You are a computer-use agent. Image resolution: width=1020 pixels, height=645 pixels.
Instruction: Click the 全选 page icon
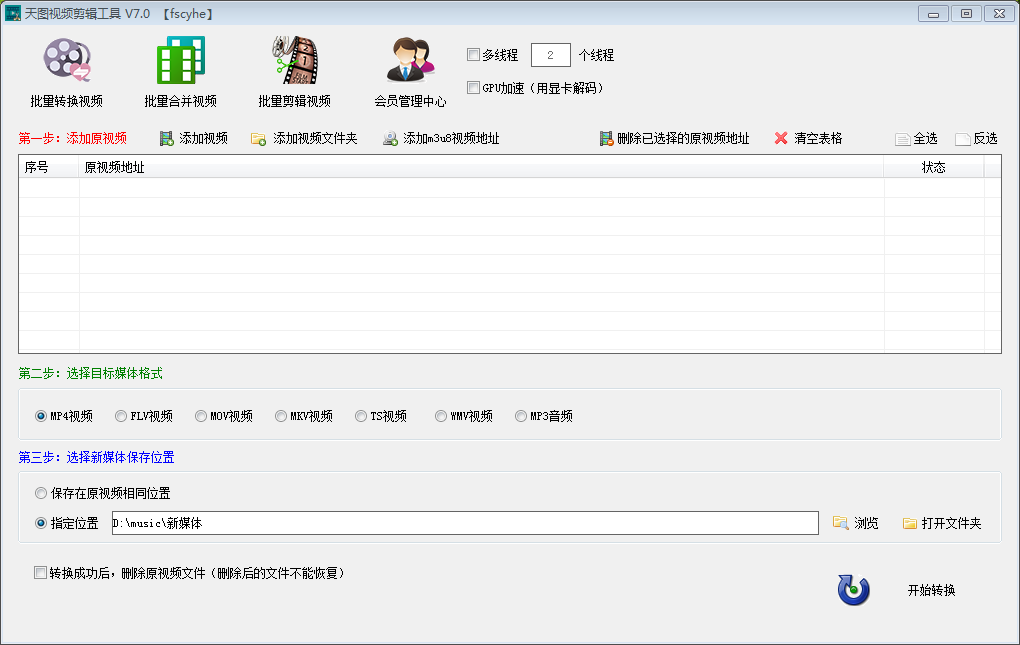pyautogui.click(x=902, y=139)
